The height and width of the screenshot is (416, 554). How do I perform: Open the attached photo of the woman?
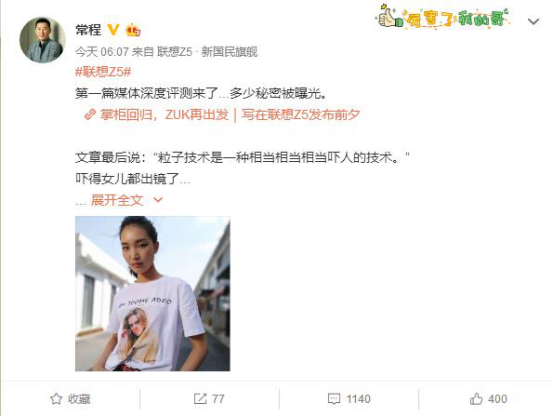point(153,293)
